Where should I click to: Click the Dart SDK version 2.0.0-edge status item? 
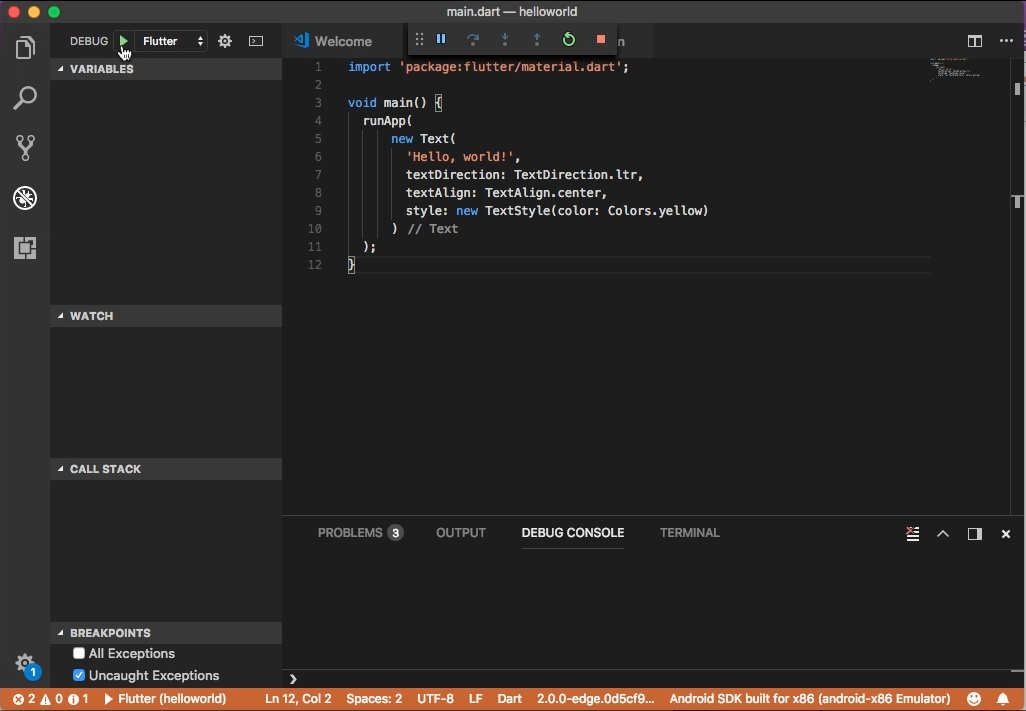pyautogui.click(x=595, y=699)
